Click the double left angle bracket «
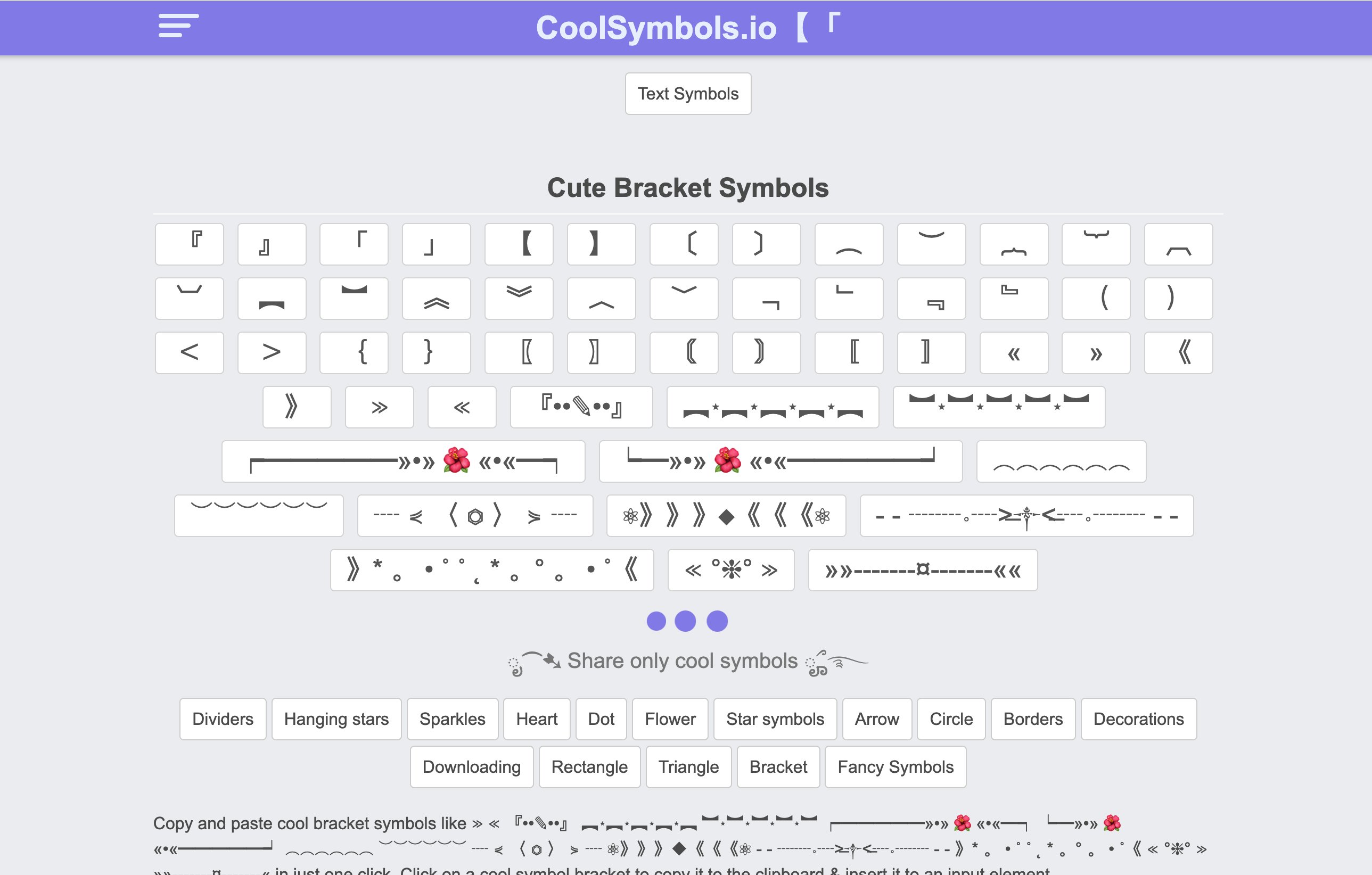The image size is (1372, 875). 1014,352
